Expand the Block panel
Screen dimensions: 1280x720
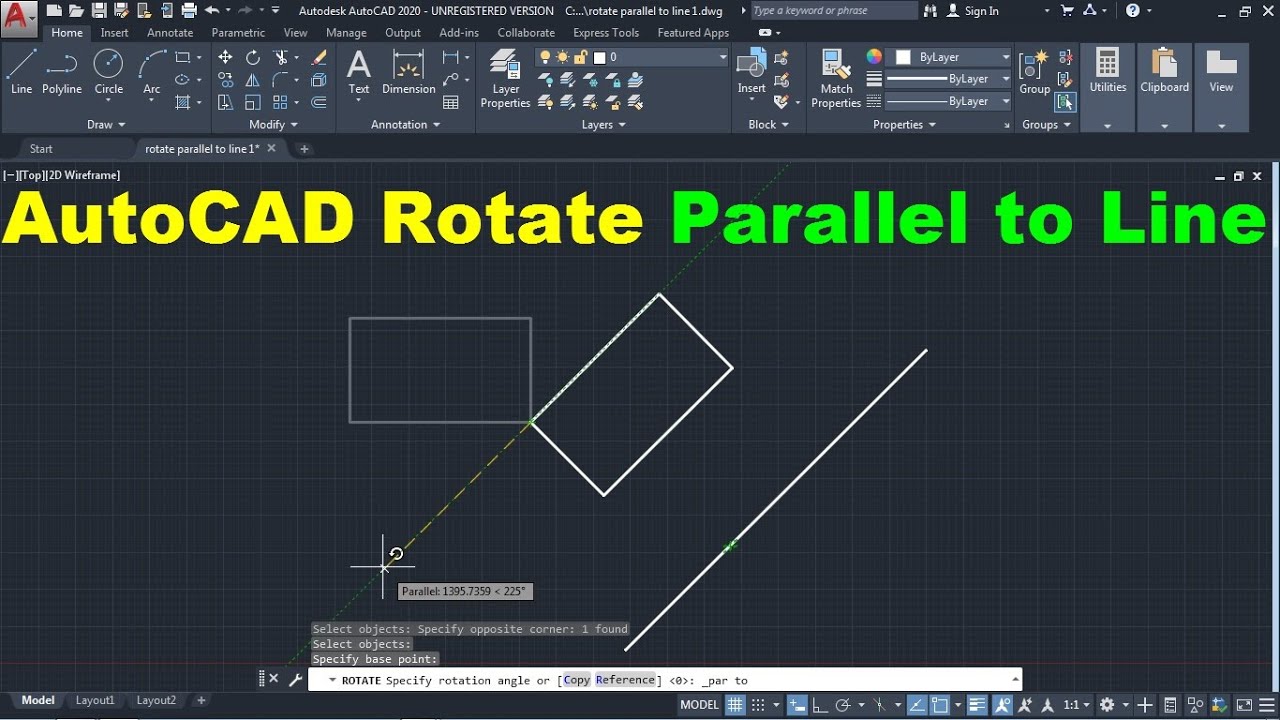pyautogui.click(x=768, y=124)
